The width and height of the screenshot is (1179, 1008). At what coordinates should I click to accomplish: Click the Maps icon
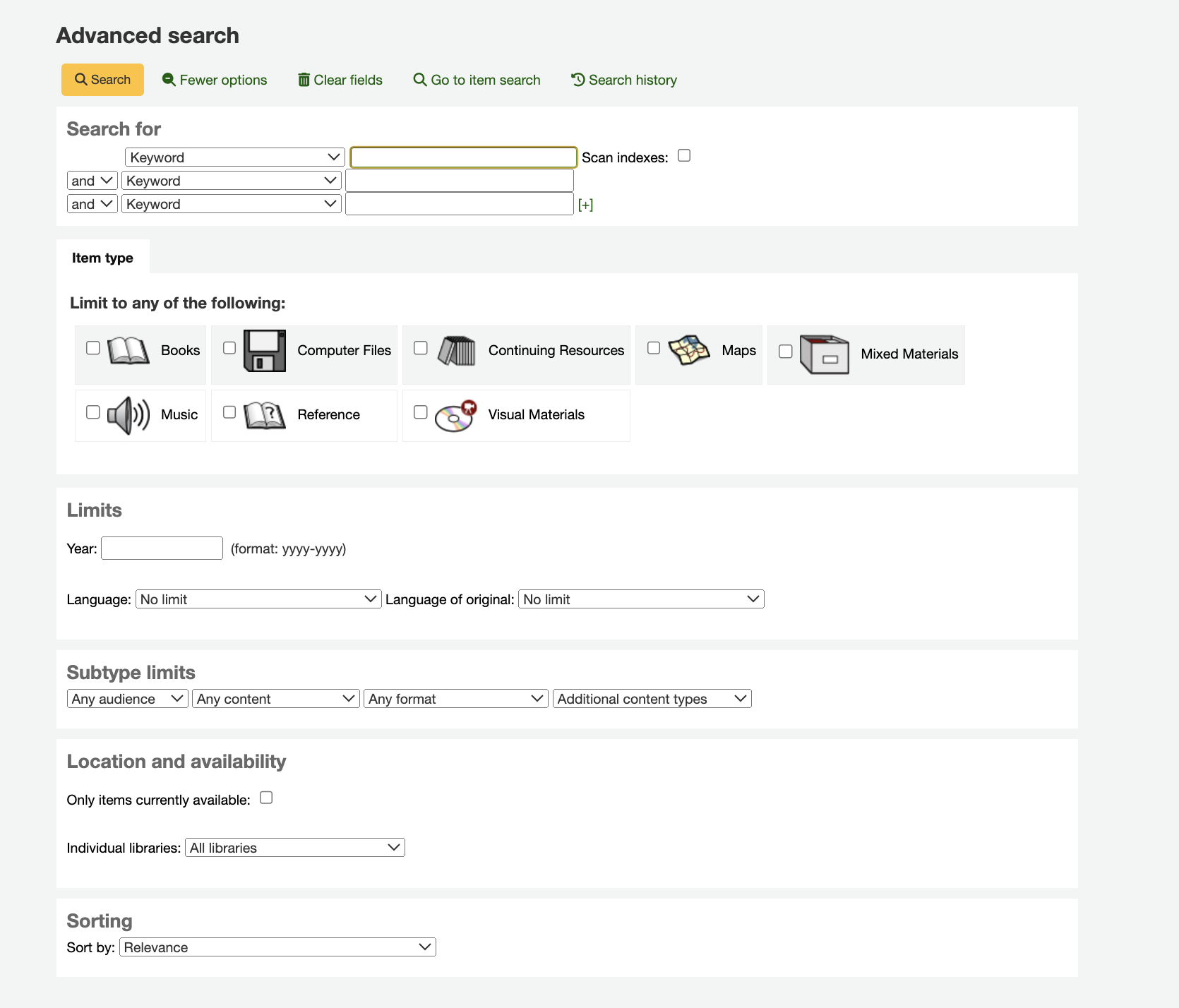[x=690, y=349]
